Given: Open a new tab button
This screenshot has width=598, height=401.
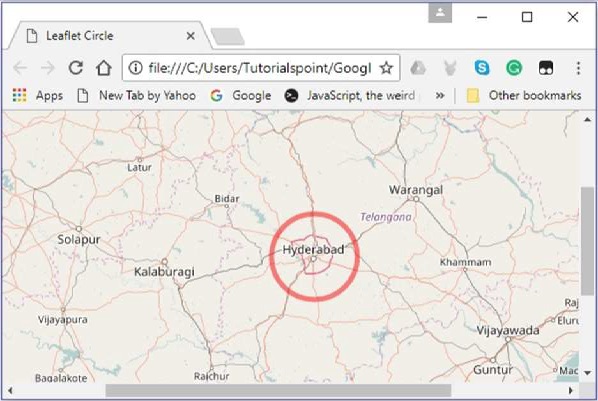Looking at the screenshot, I should coord(228,37).
